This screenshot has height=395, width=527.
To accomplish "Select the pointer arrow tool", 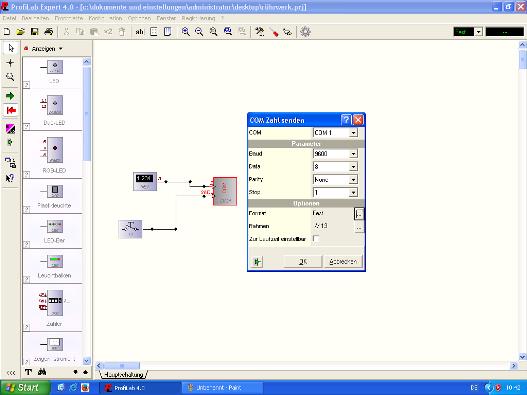I will [x=10, y=48].
